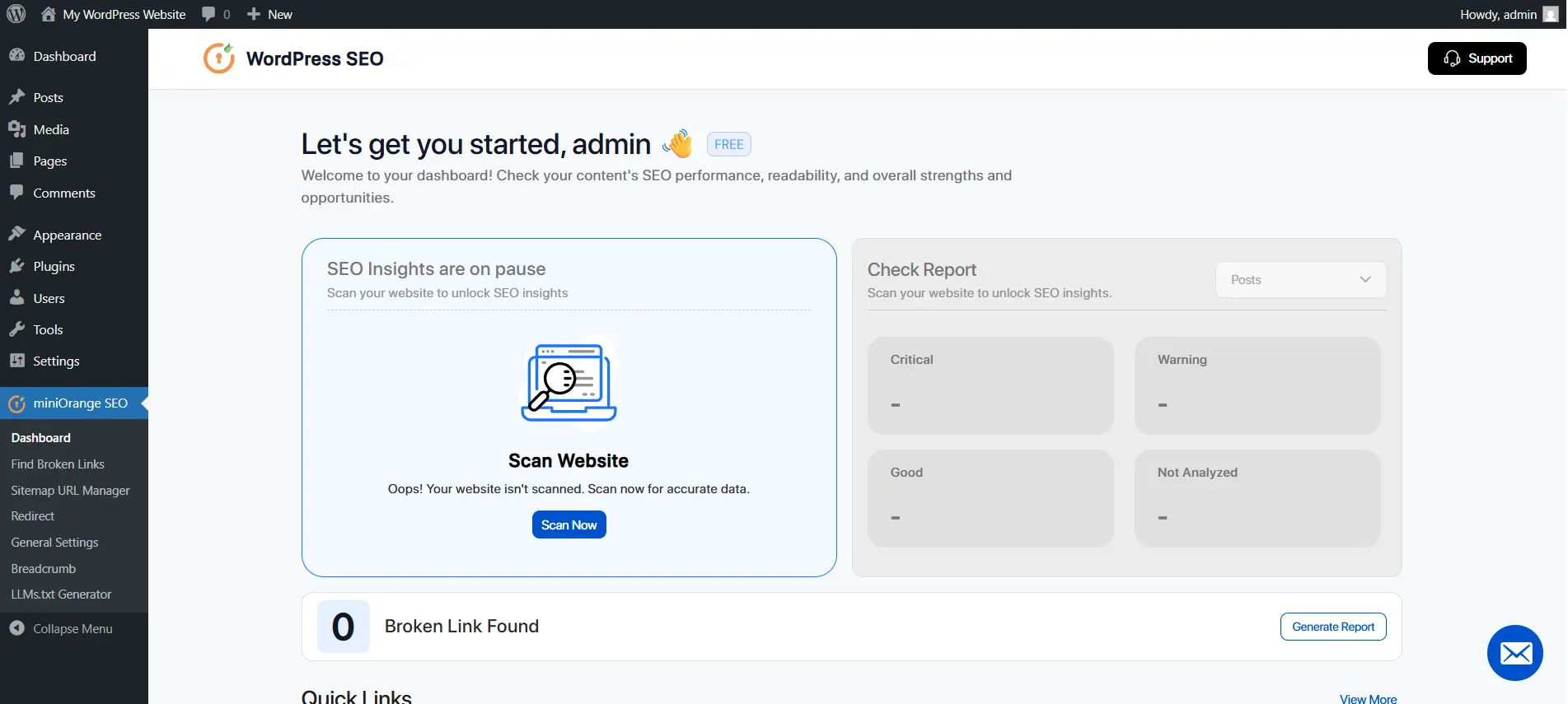Open General Settings submenu item
The width and height of the screenshot is (1568, 704).
[x=54, y=543]
